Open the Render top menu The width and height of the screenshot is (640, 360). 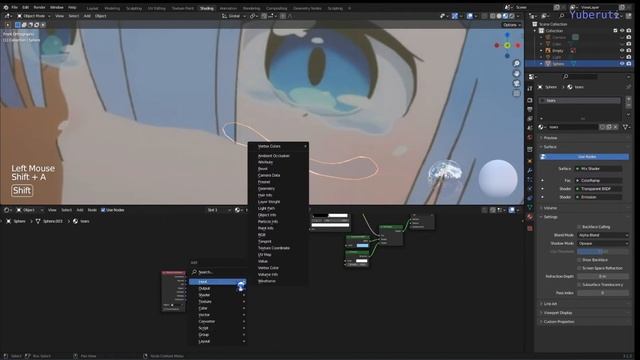tap(39, 7)
